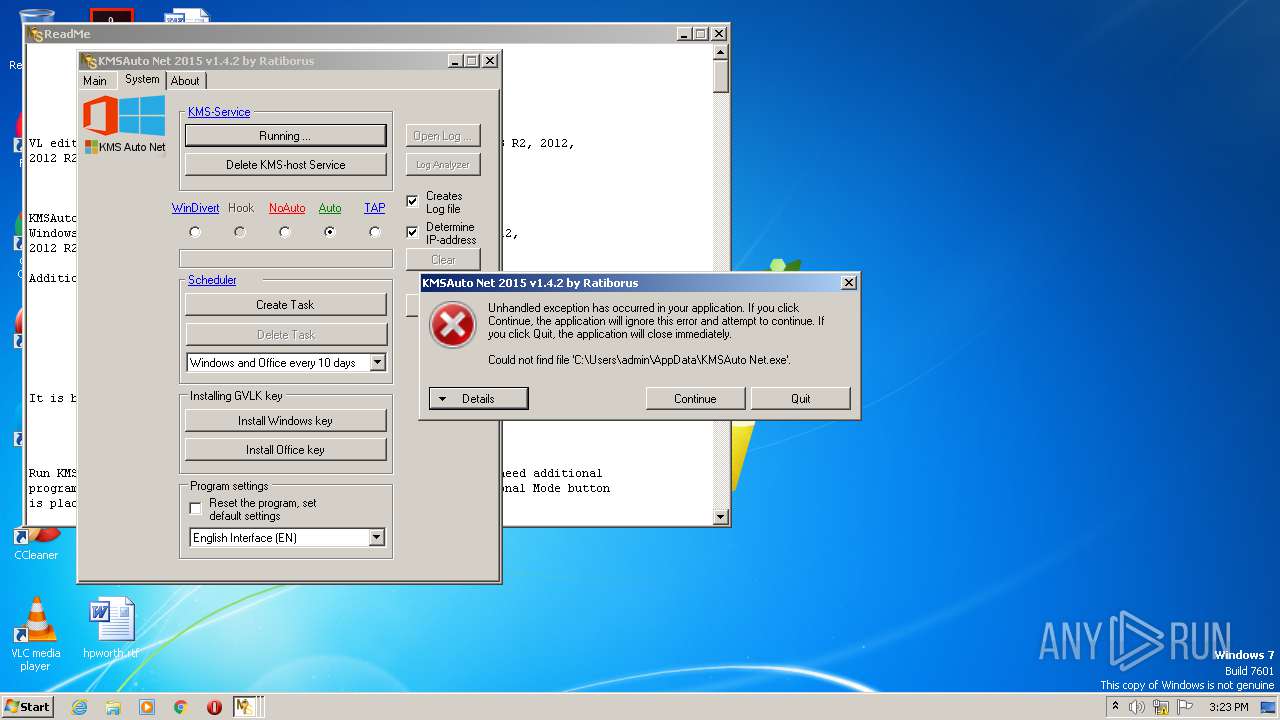Click the clock in the system tray

coord(1228,707)
